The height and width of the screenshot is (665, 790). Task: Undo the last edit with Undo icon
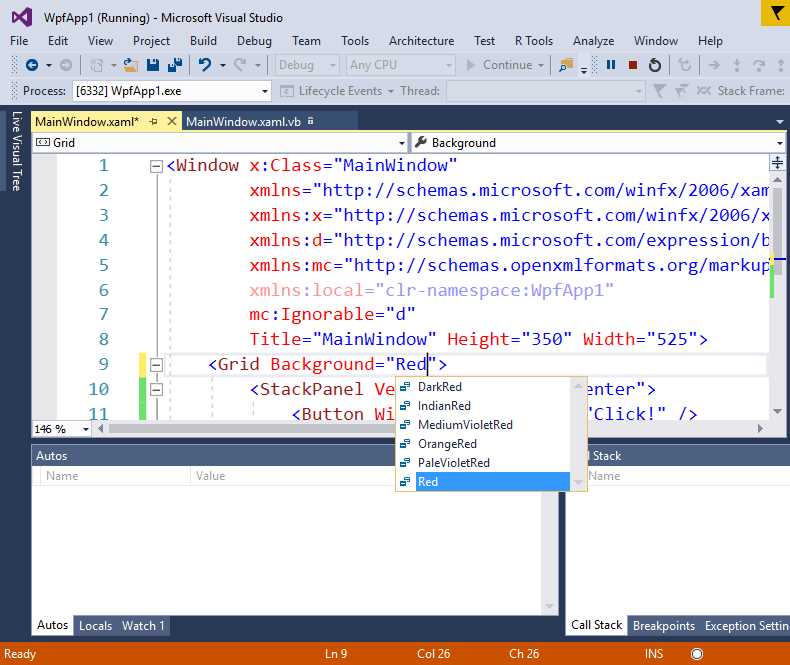[205, 65]
